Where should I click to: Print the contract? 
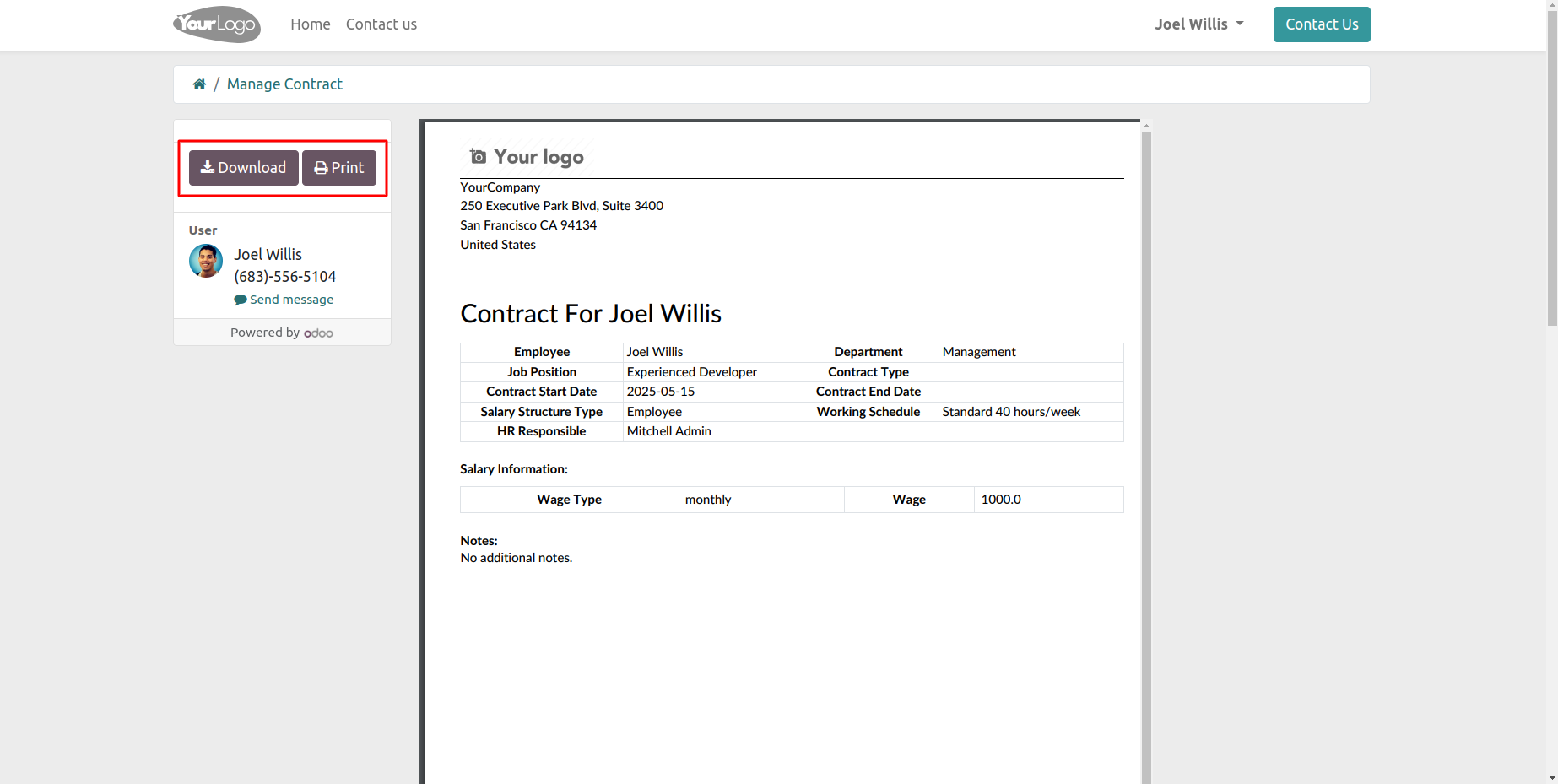pos(339,168)
